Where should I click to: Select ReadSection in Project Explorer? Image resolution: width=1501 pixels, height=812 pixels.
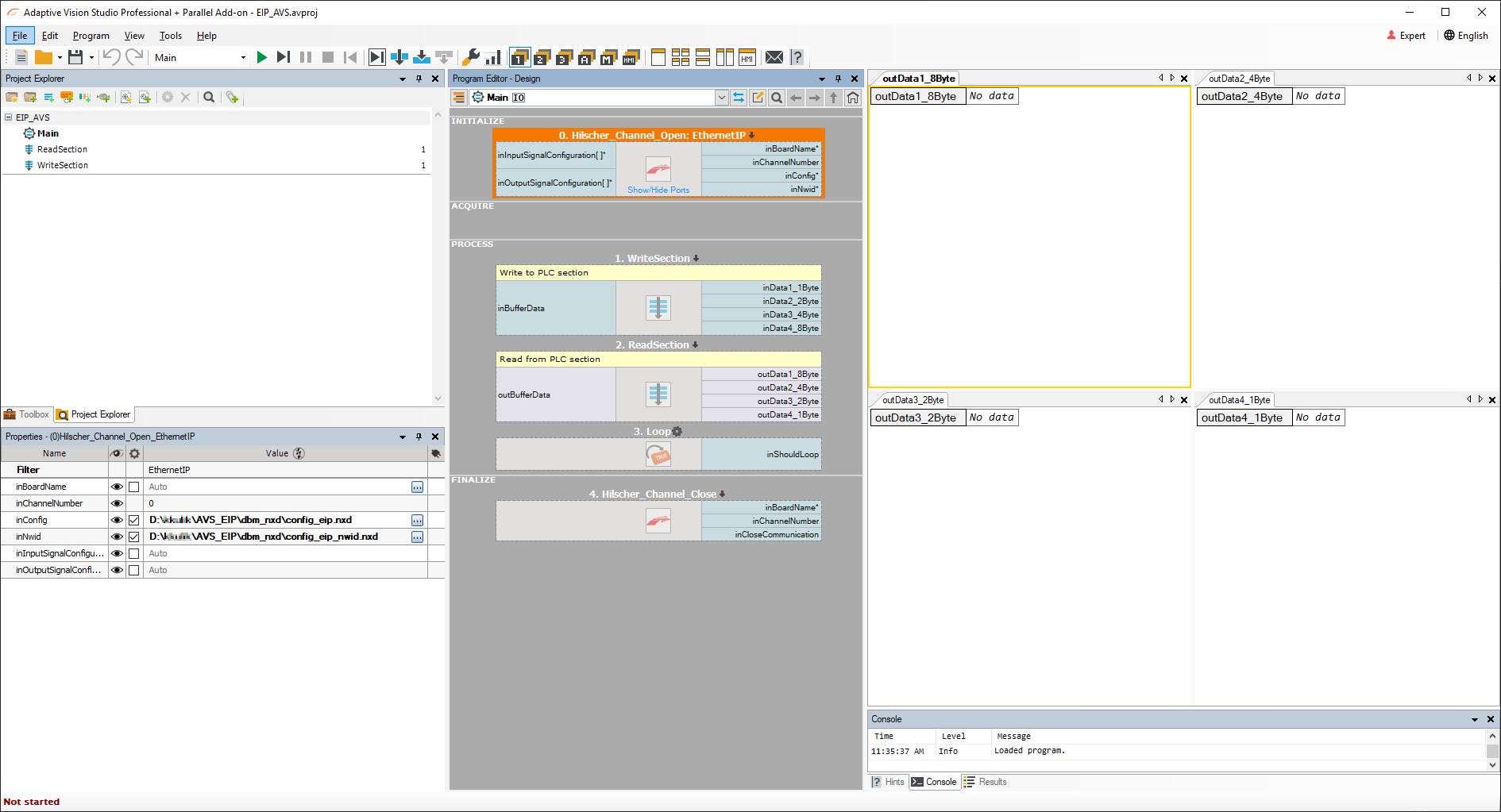click(62, 149)
